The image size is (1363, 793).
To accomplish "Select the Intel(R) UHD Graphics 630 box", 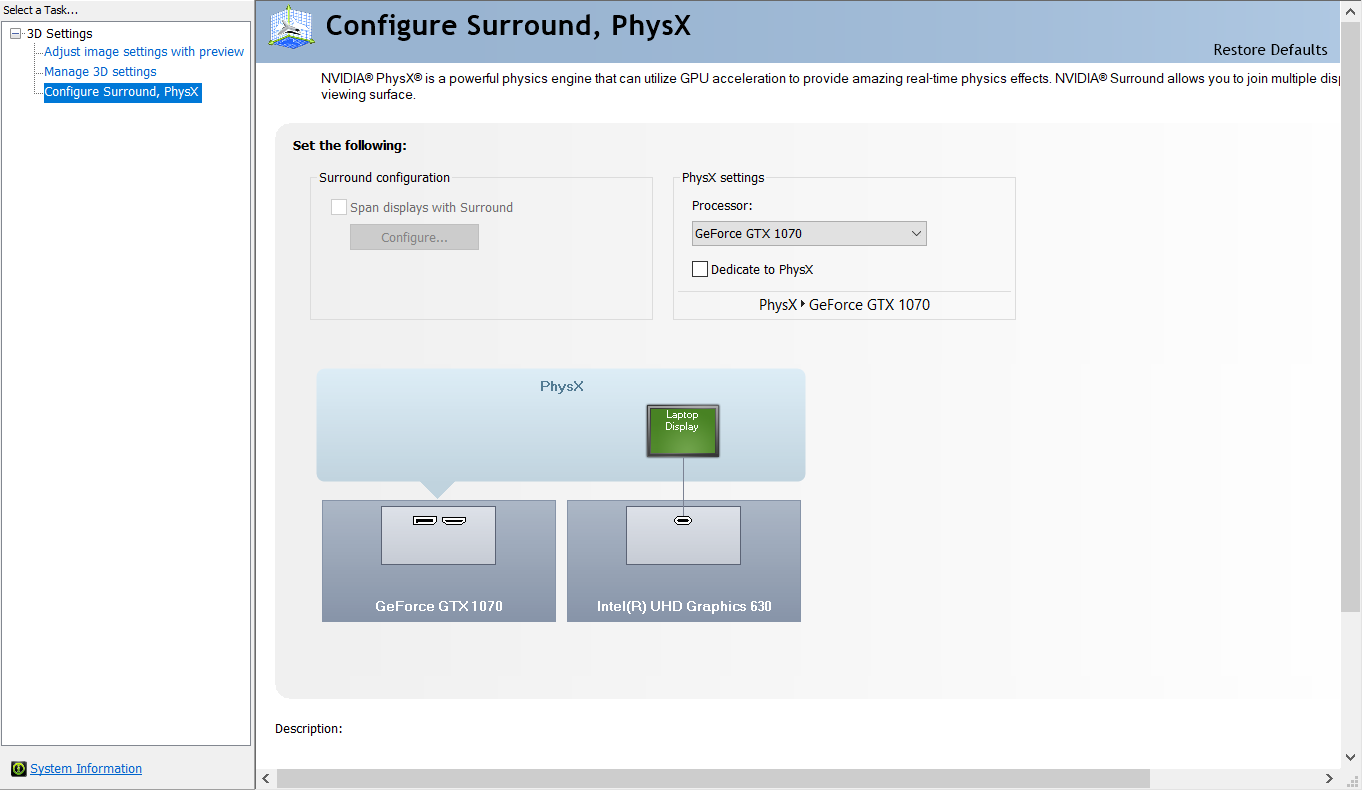I will (x=684, y=561).
